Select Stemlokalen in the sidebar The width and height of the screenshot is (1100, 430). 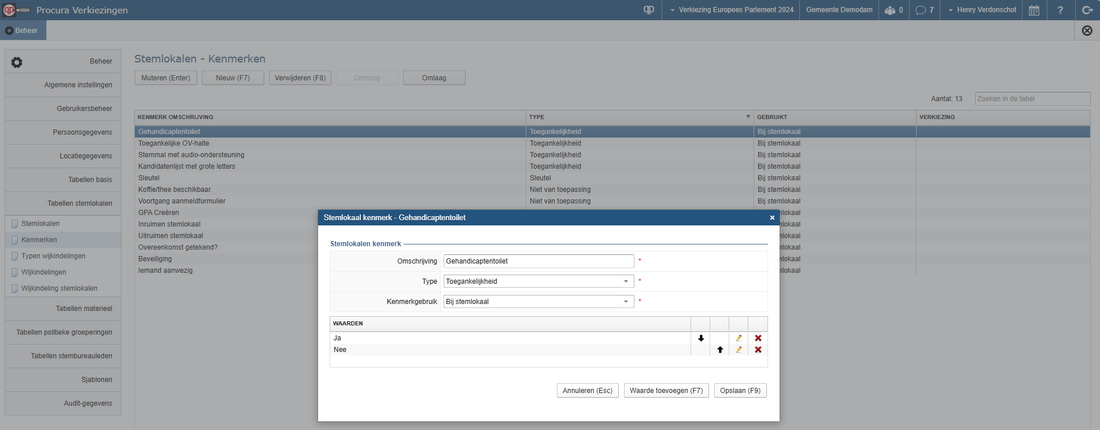pyautogui.click(x=40, y=224)
